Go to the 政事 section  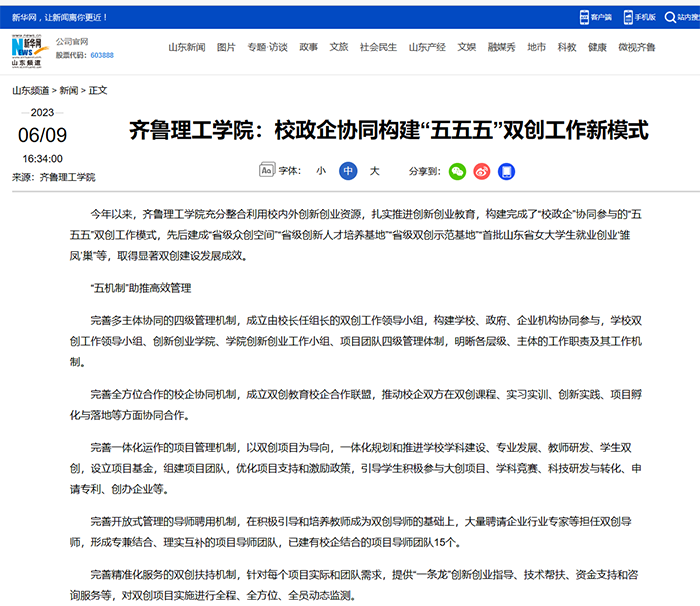[x=308, y=47]
